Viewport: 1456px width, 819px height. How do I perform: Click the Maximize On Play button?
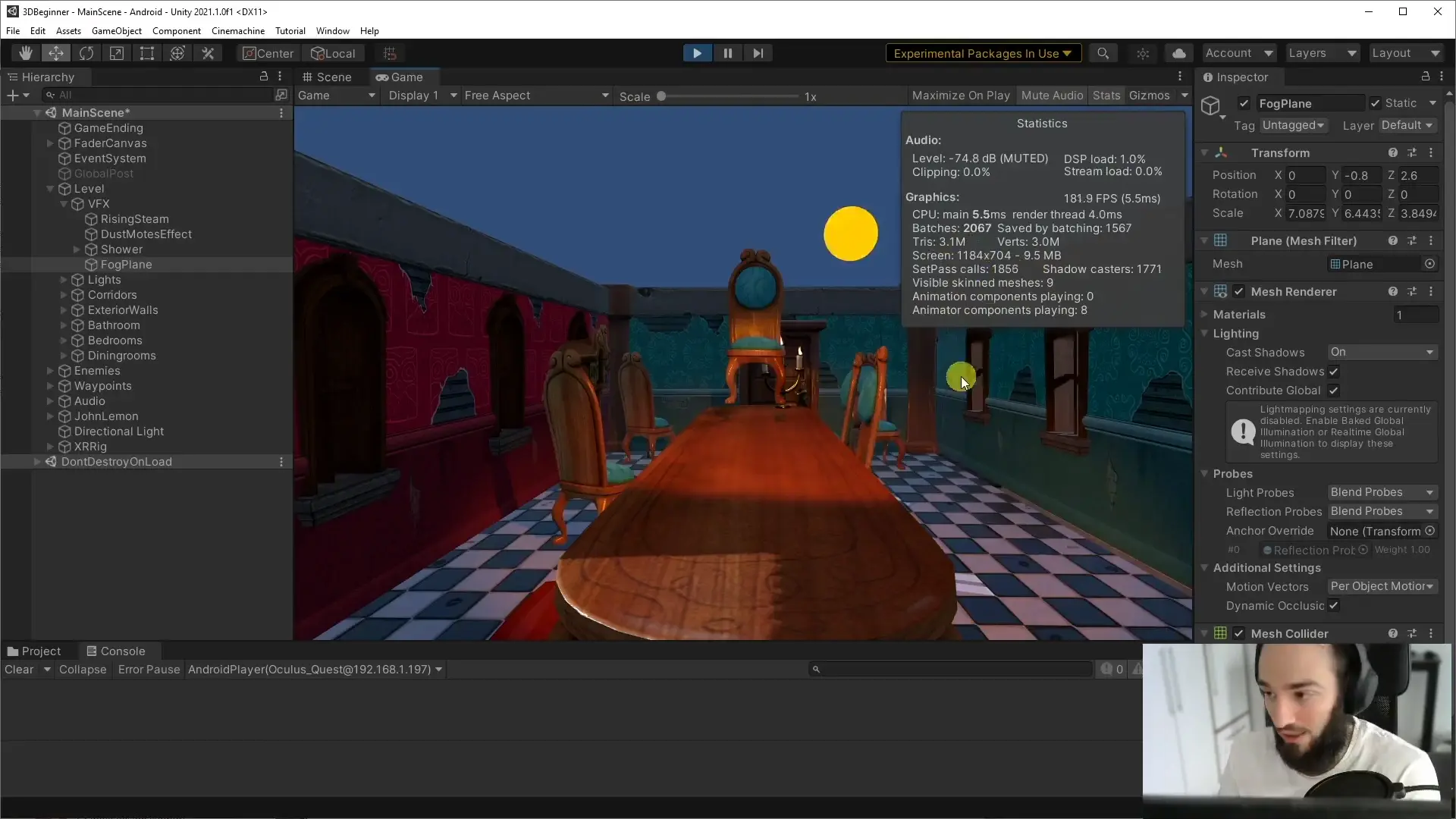[960, 96]
